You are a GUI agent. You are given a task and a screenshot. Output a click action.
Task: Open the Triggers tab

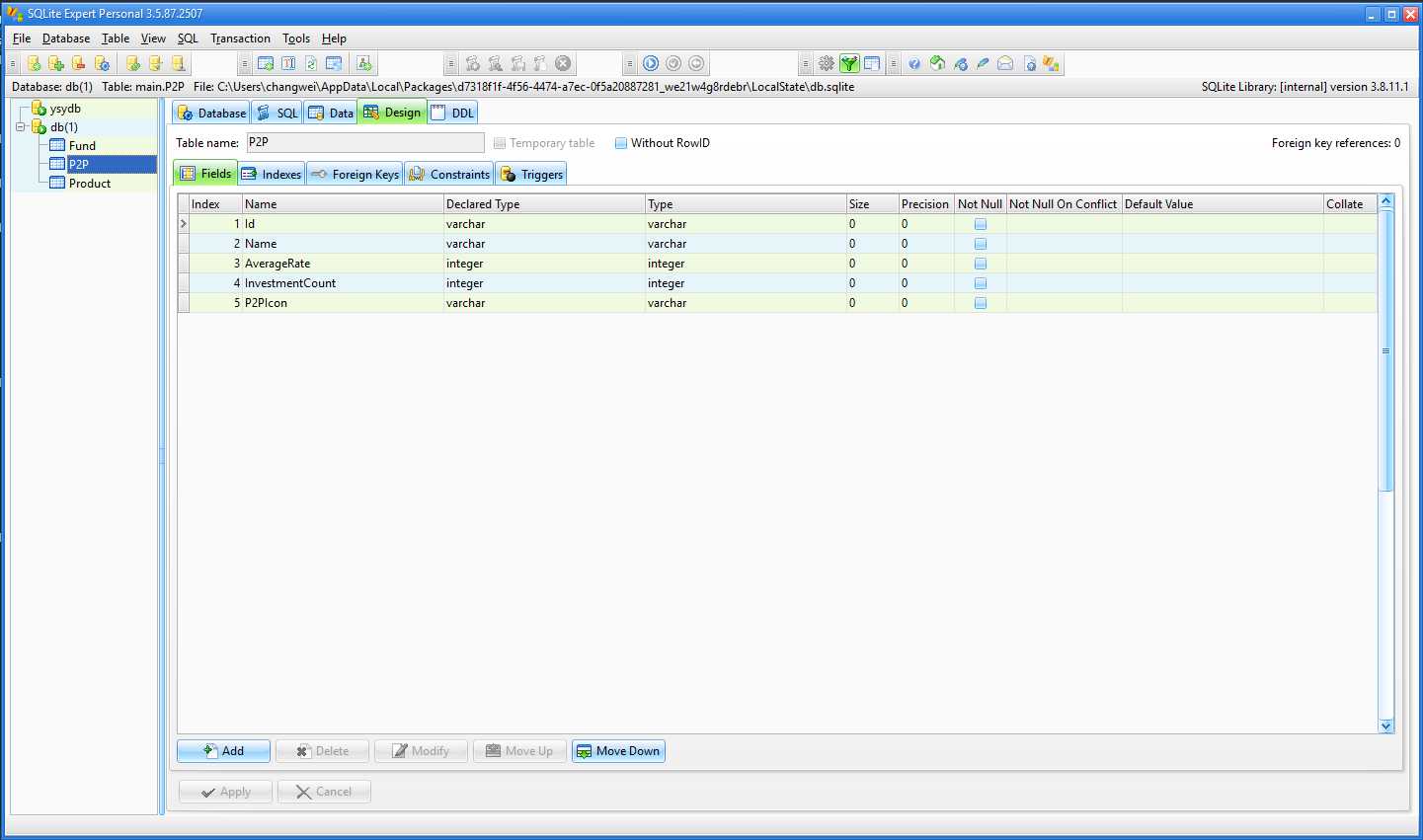pyautogui.click(x=531, y=174)
